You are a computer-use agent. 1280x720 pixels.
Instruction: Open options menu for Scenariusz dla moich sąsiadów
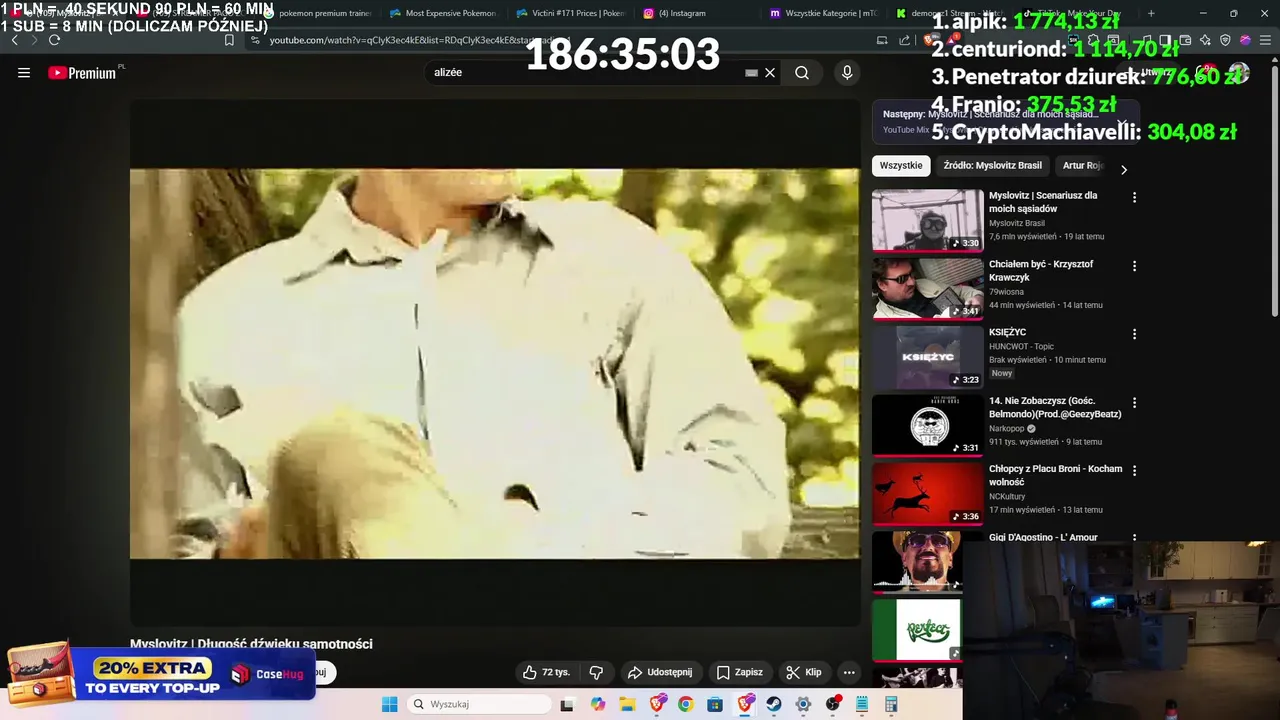1134,198
